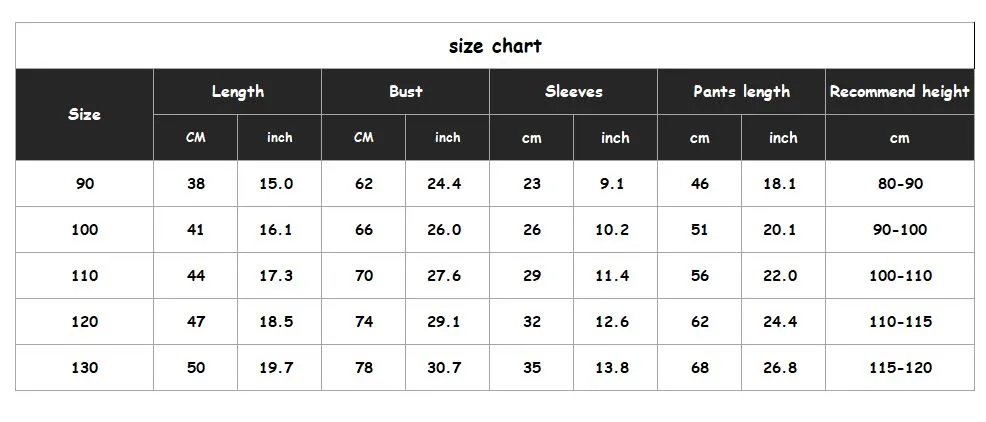Select the Sleeves column header
Image resolution: width=986 pixels, height=422 pixels.
573,92
